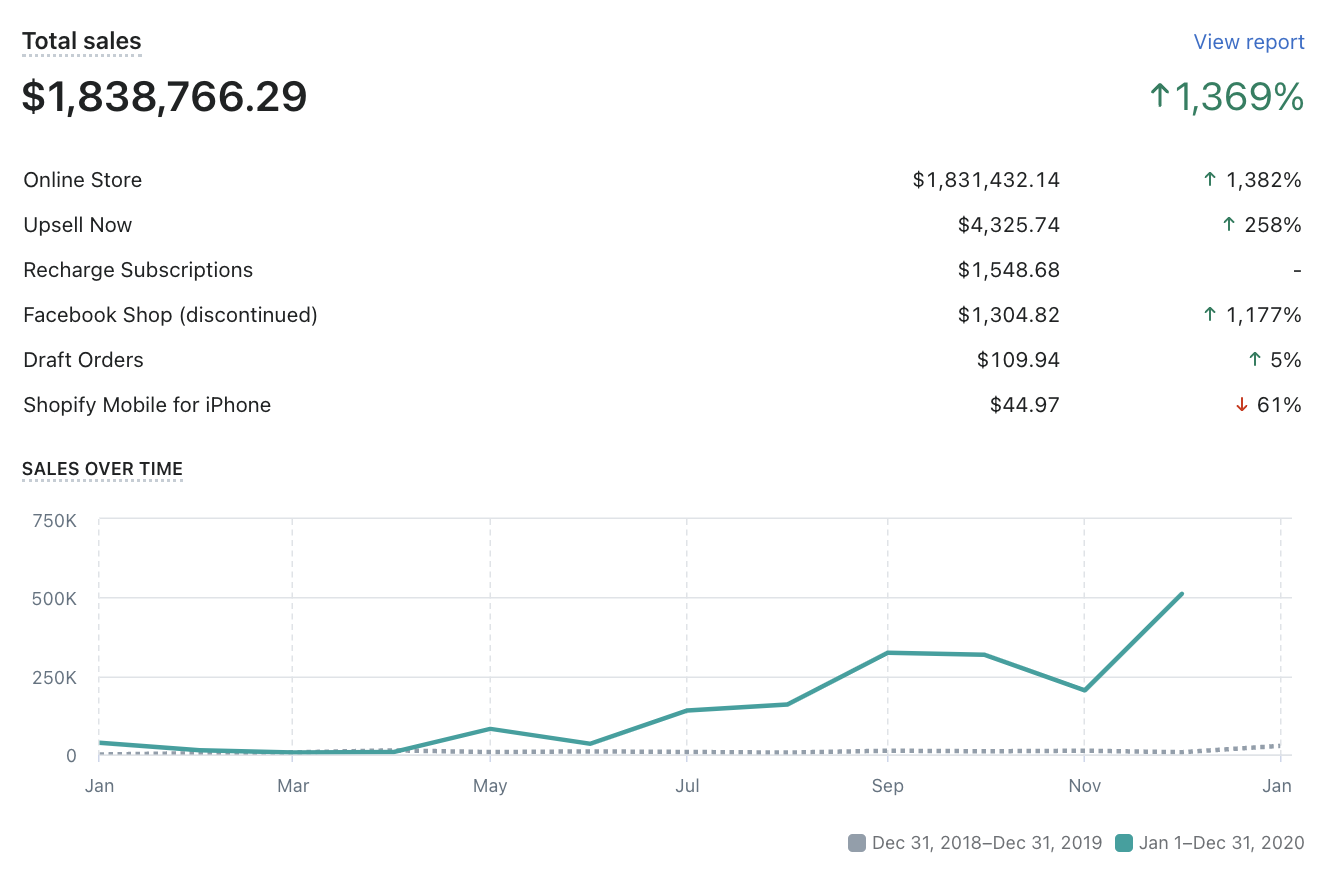Click the Draft Orders row label
This screenshot has height=880, width=1326.
click(x=83, y=360)
